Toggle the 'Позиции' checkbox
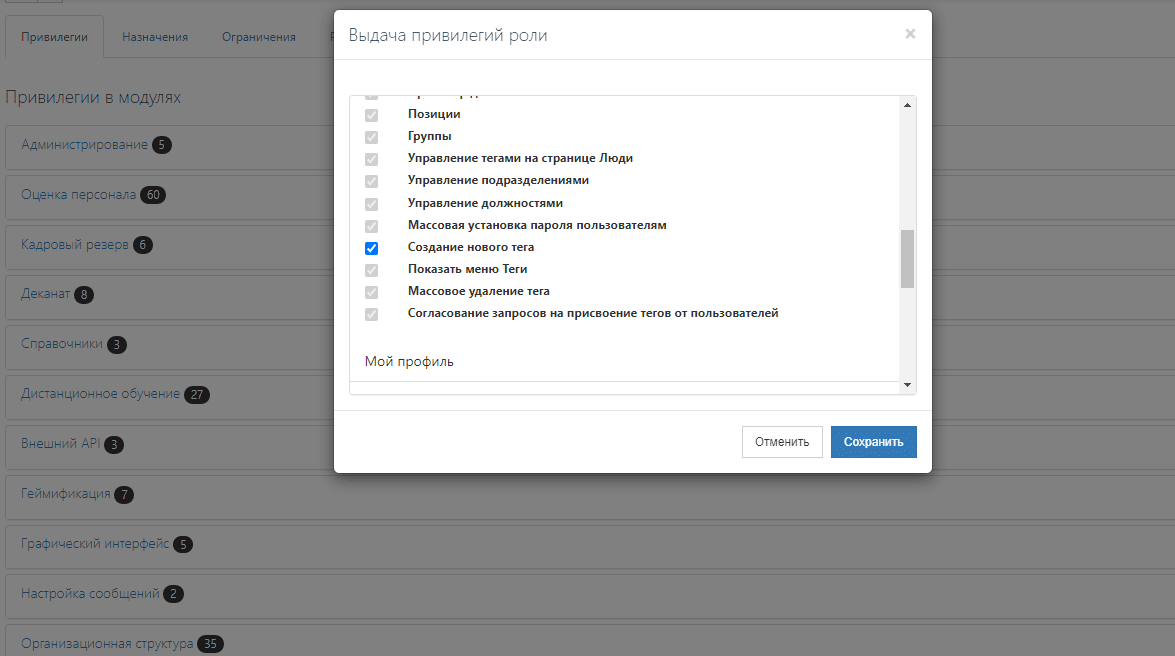Image resolution: width=1175 pixels, height=656 pixels. 372,115
